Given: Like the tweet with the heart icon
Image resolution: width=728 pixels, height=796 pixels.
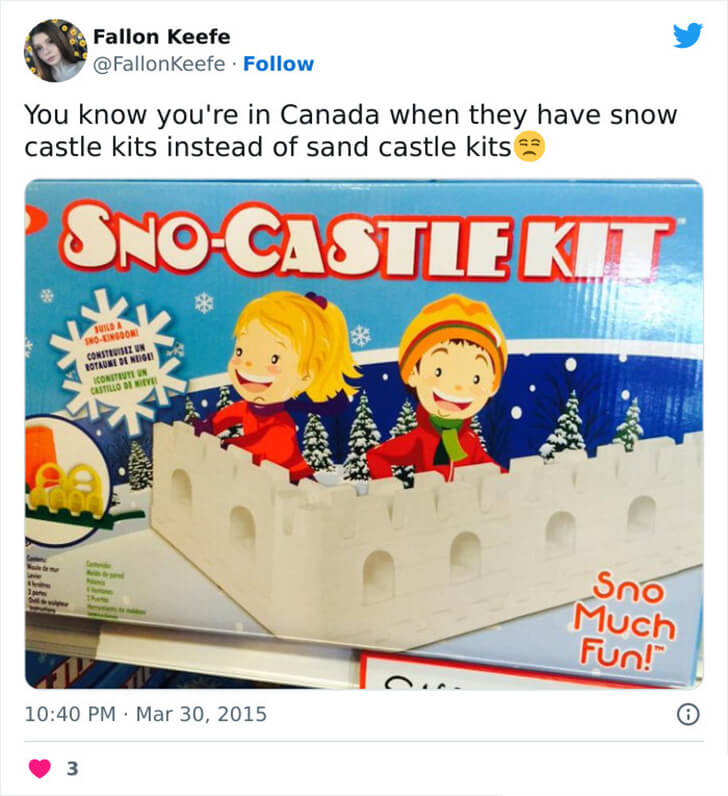Looking at the screenshot, I should click(x=40, y=768).
